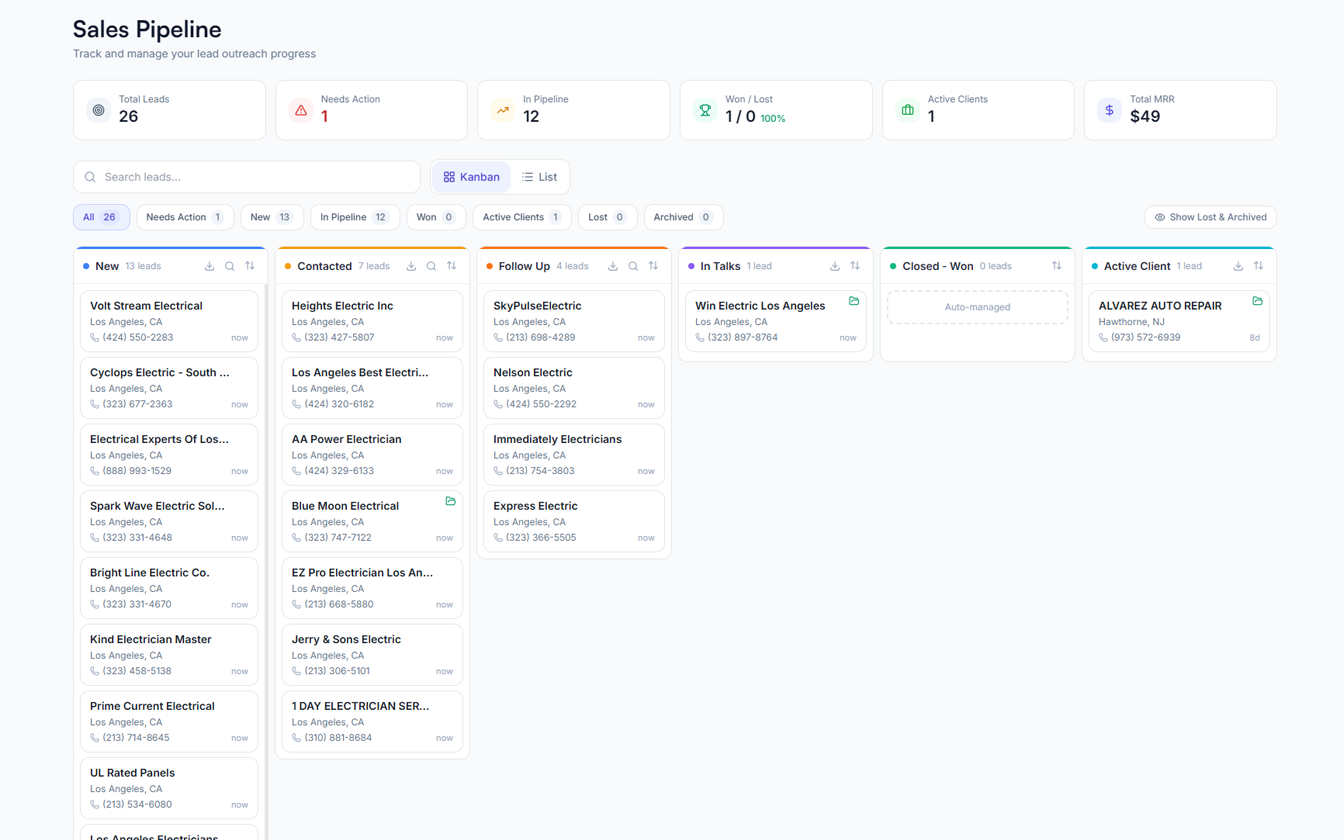Search within the Contacted column
Screen dimensions: 1344x840
pos(431,266)
